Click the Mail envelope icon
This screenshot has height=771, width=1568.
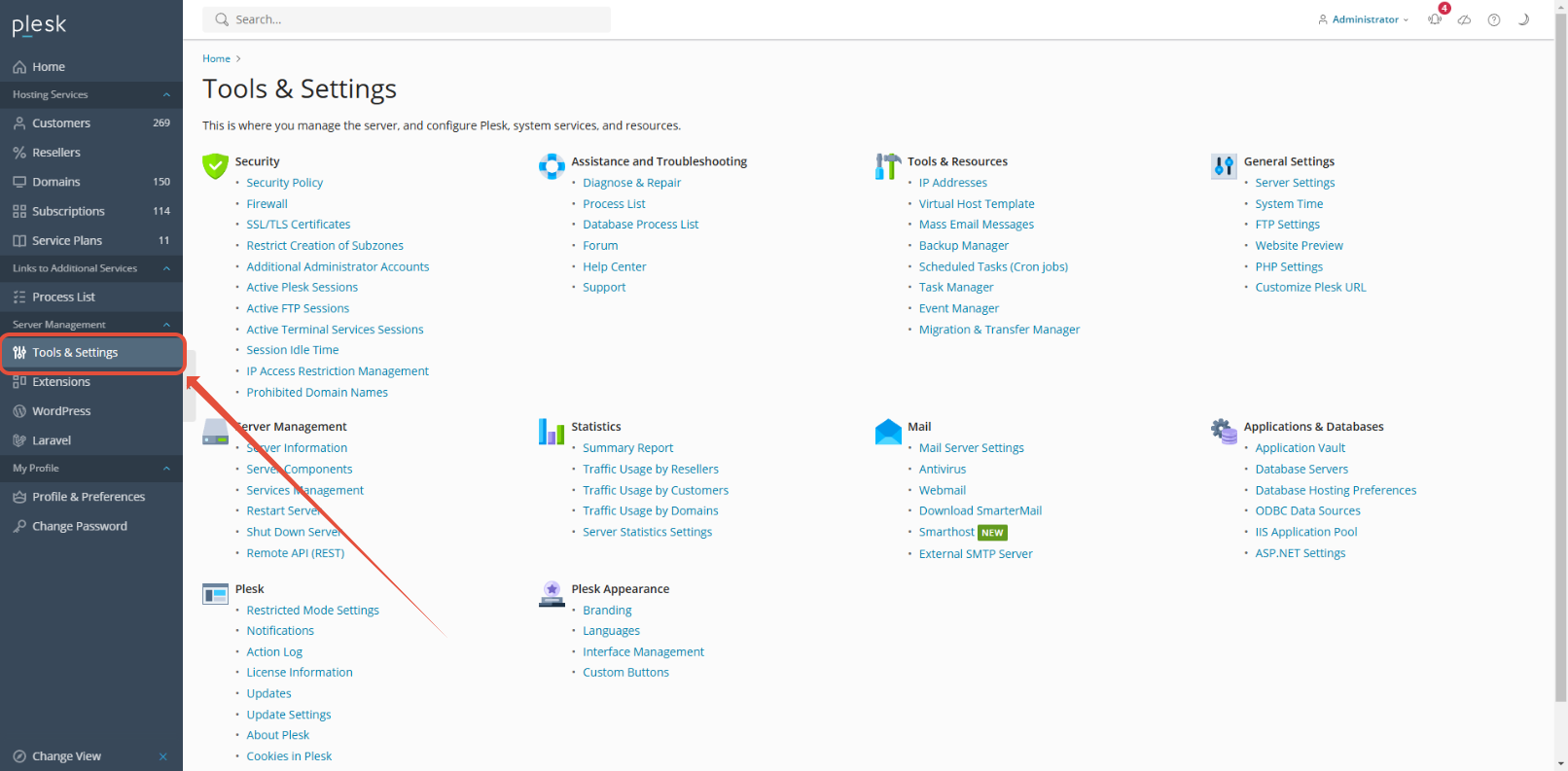coord(888,432)
